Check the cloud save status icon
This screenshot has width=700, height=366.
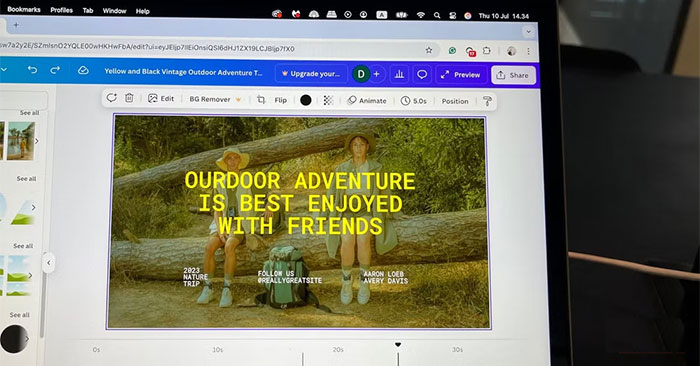(x=83, y=71)
